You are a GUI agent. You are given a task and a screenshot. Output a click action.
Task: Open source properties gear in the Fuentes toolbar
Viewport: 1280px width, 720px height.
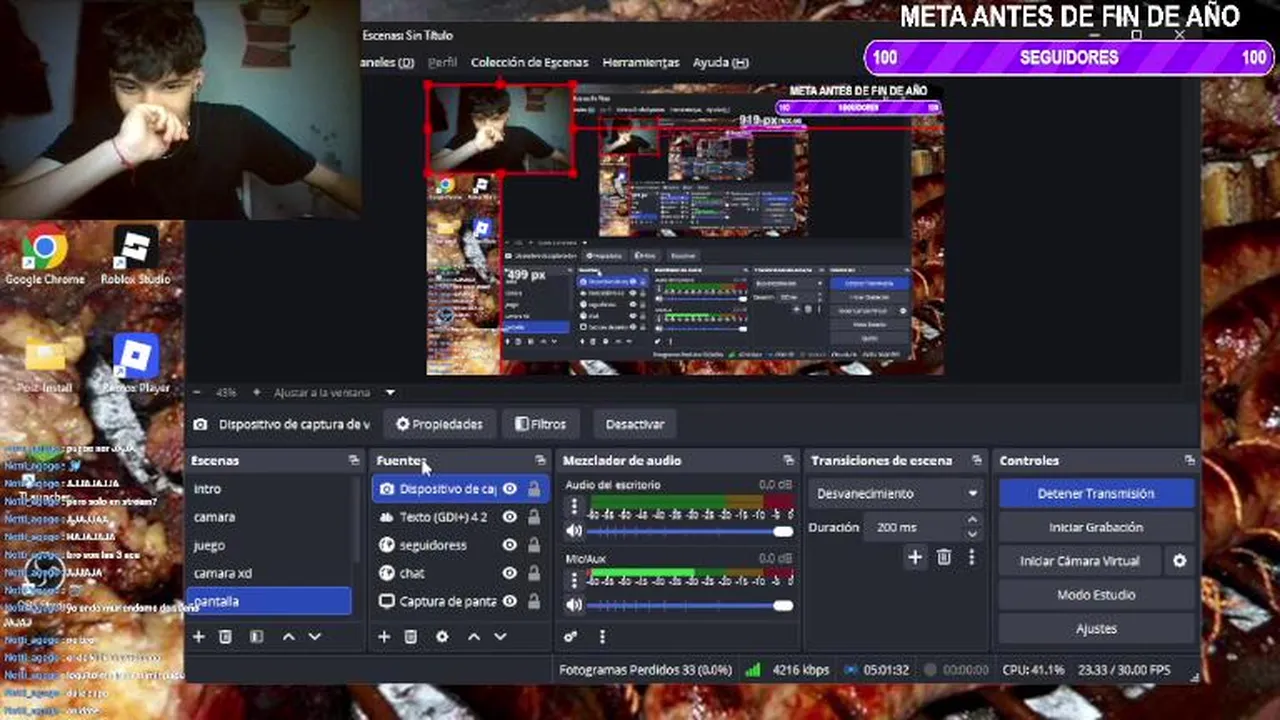coord(442,636)
